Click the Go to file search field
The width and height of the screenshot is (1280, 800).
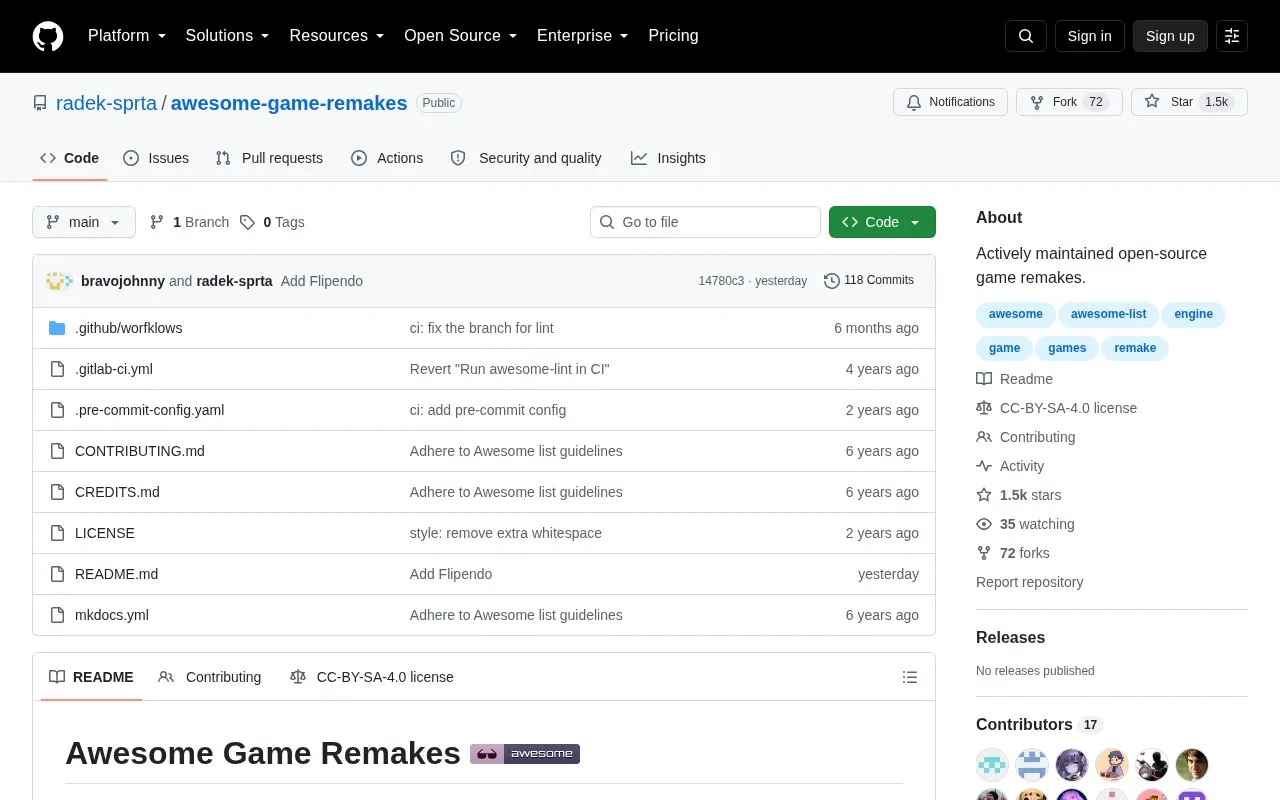click(x=705, y=222)
